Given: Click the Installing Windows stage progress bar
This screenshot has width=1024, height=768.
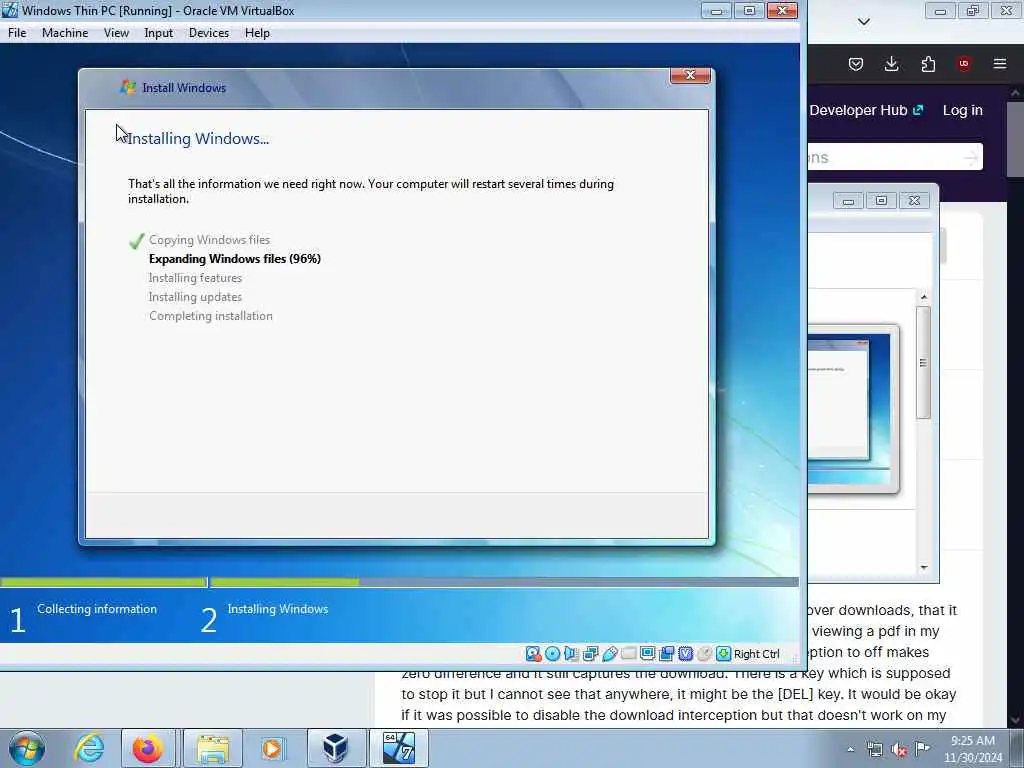Looking at the screenshot, I should pos(504,582).
